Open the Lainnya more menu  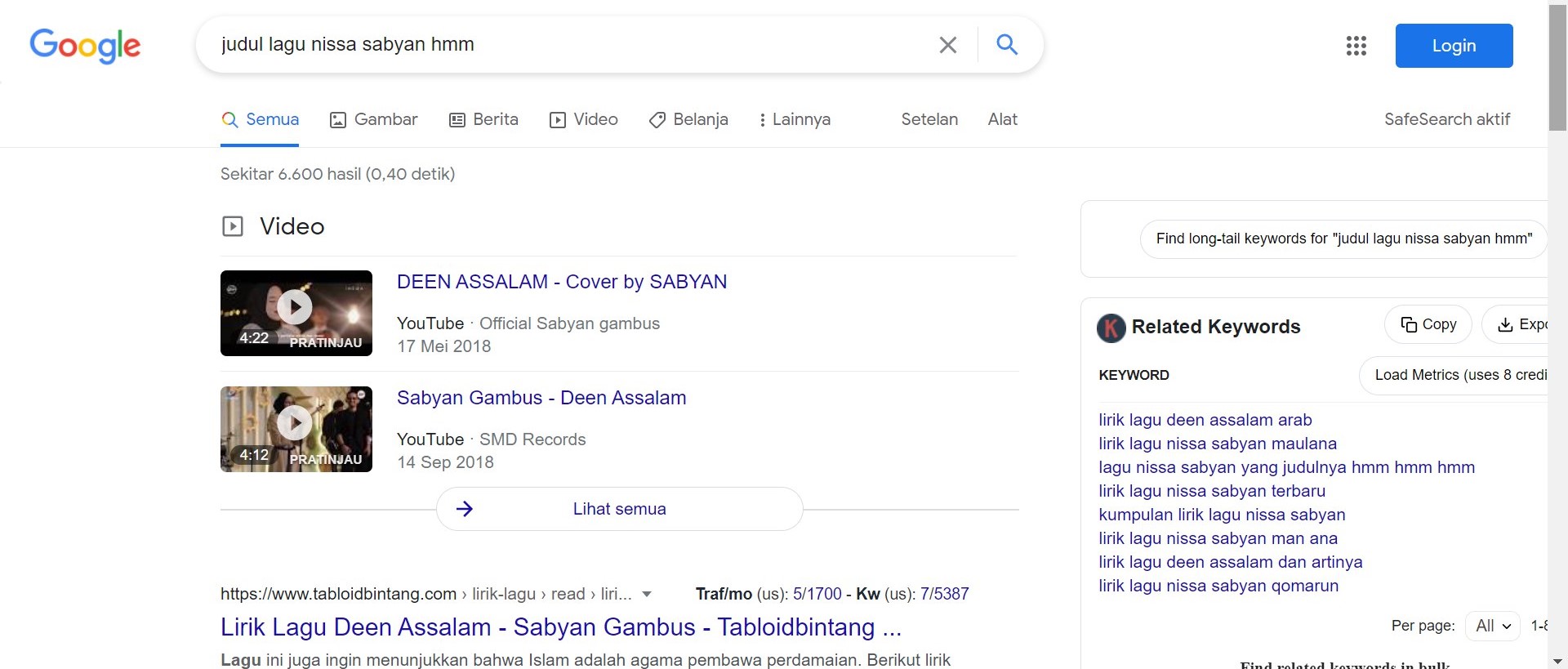[x=794, y=119]
